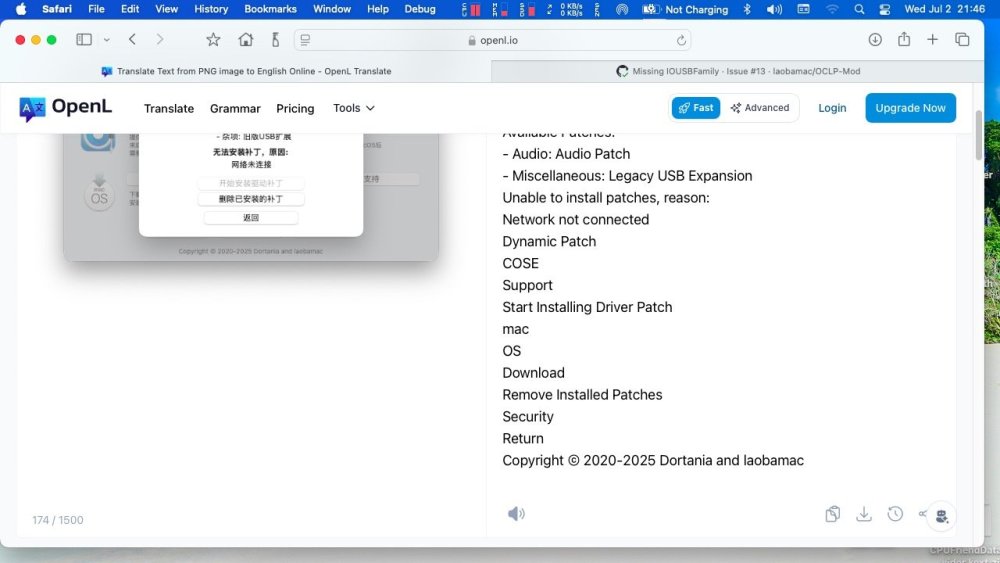Open Spotlight search in menu bar
The width and height of the screenshot is (1000, 563).
pyautogui.click(x=859, y=9)
